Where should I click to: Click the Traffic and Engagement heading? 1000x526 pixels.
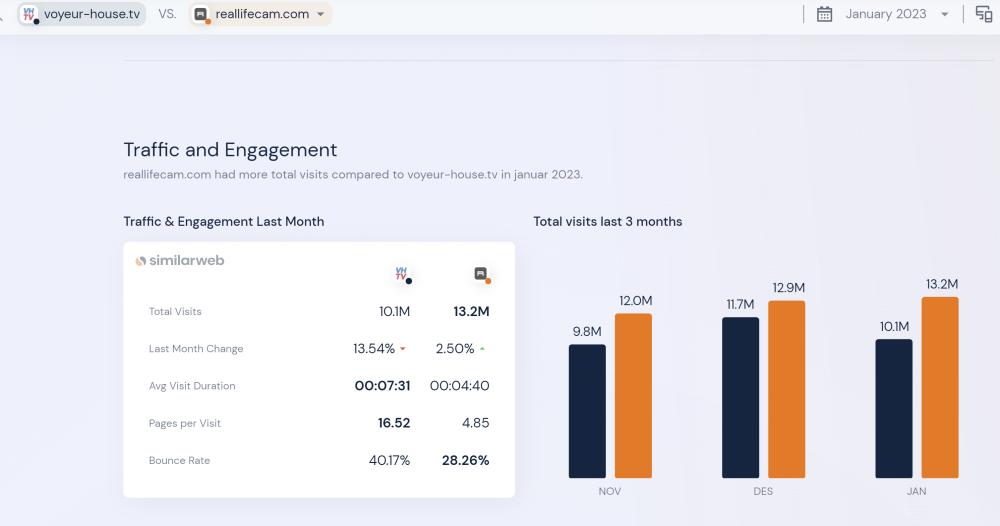point(230,150)
